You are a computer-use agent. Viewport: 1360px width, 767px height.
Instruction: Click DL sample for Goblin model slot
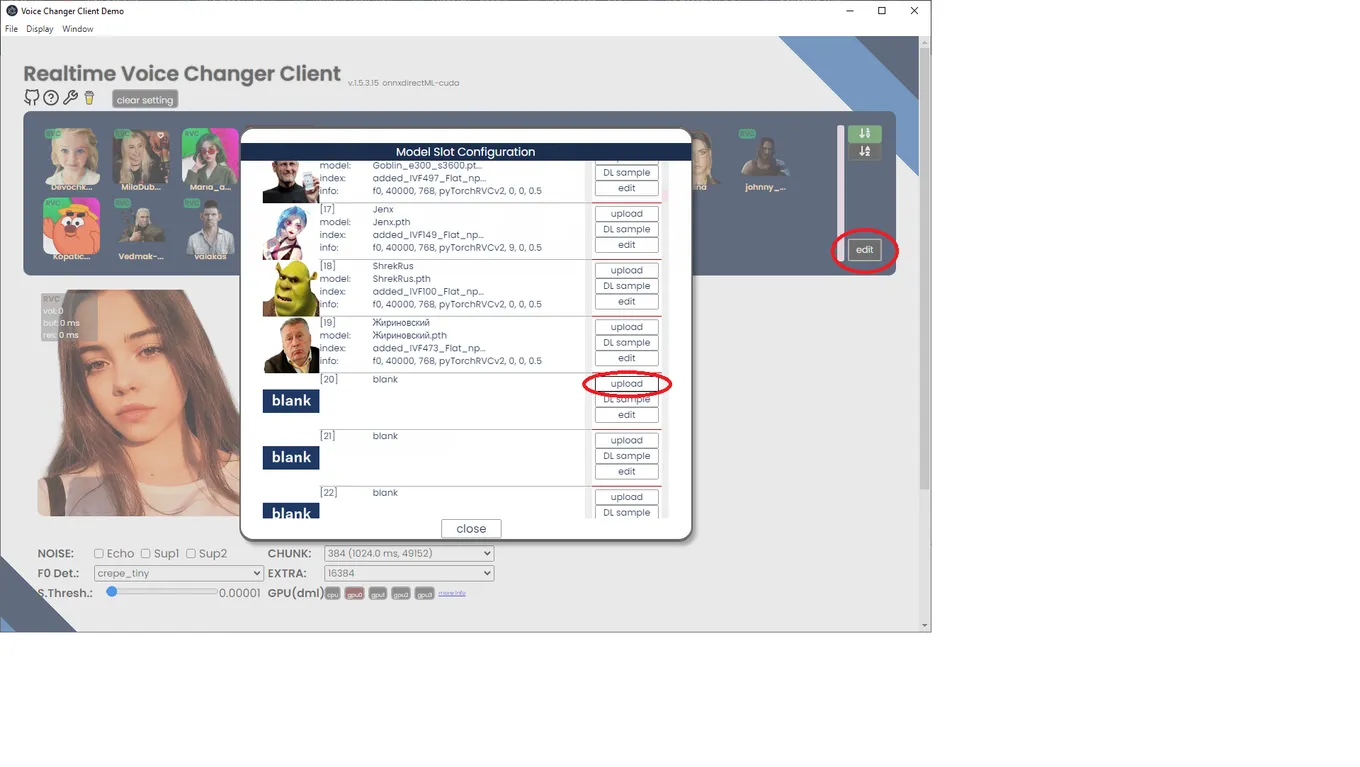(627, 173)
